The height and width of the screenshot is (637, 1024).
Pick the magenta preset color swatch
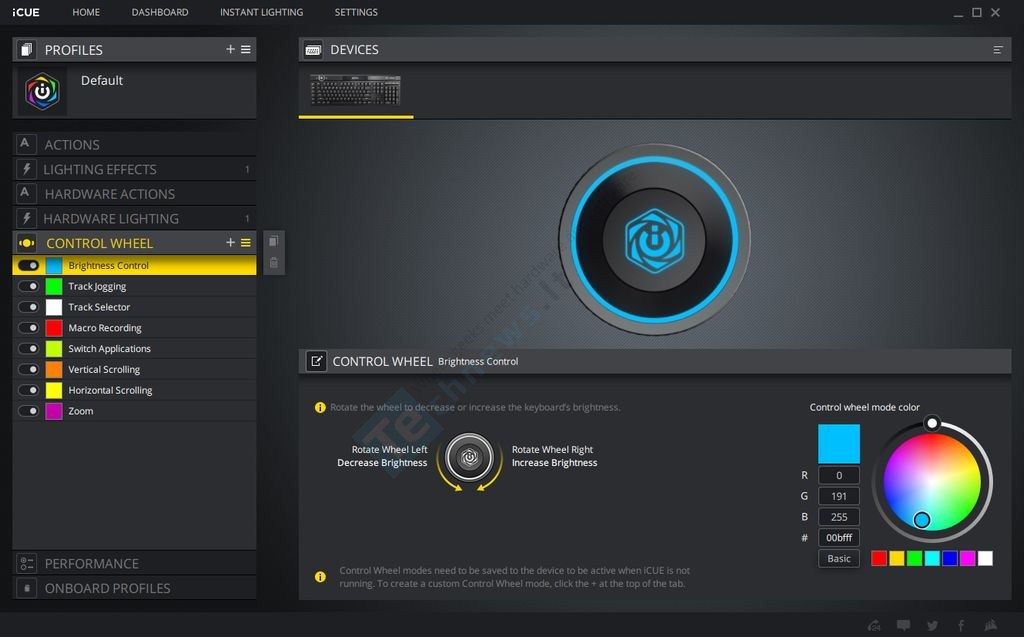[967, 558]
